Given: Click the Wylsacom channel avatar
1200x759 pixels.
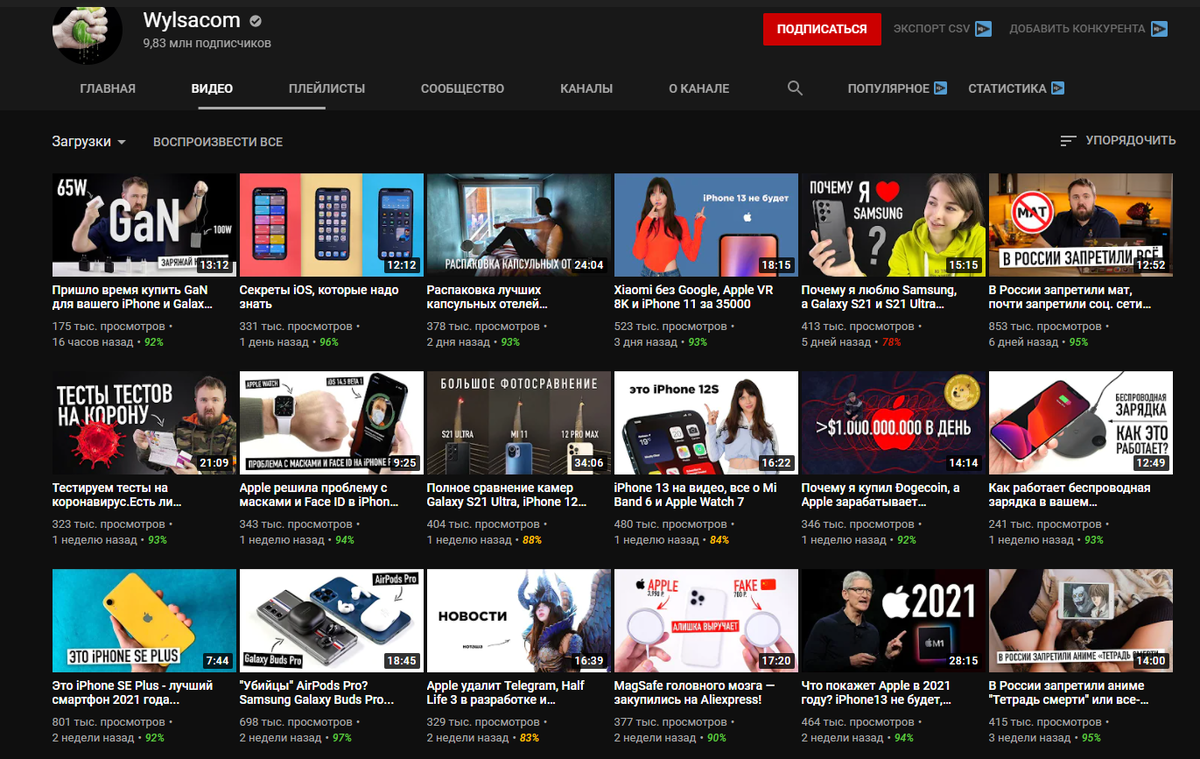Looking at the screenshot, I should (87, 35).
